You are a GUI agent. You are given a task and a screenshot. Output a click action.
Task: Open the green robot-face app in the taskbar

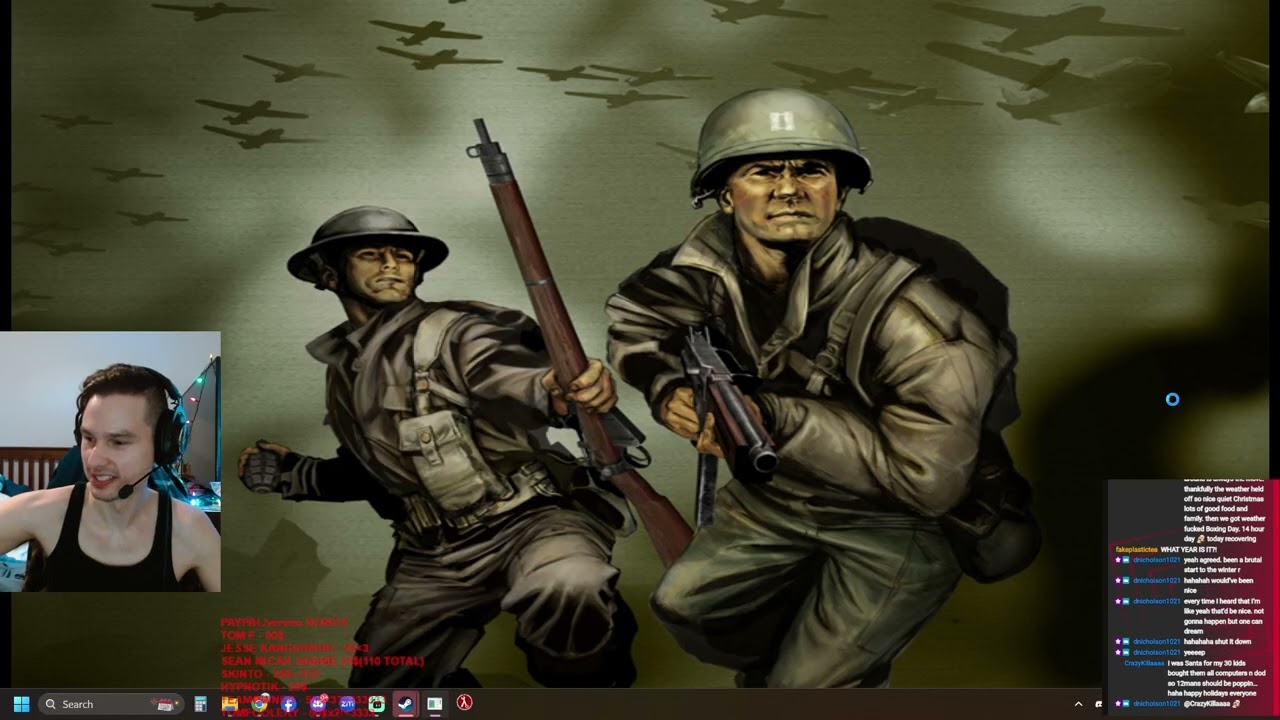coord(377,704)
